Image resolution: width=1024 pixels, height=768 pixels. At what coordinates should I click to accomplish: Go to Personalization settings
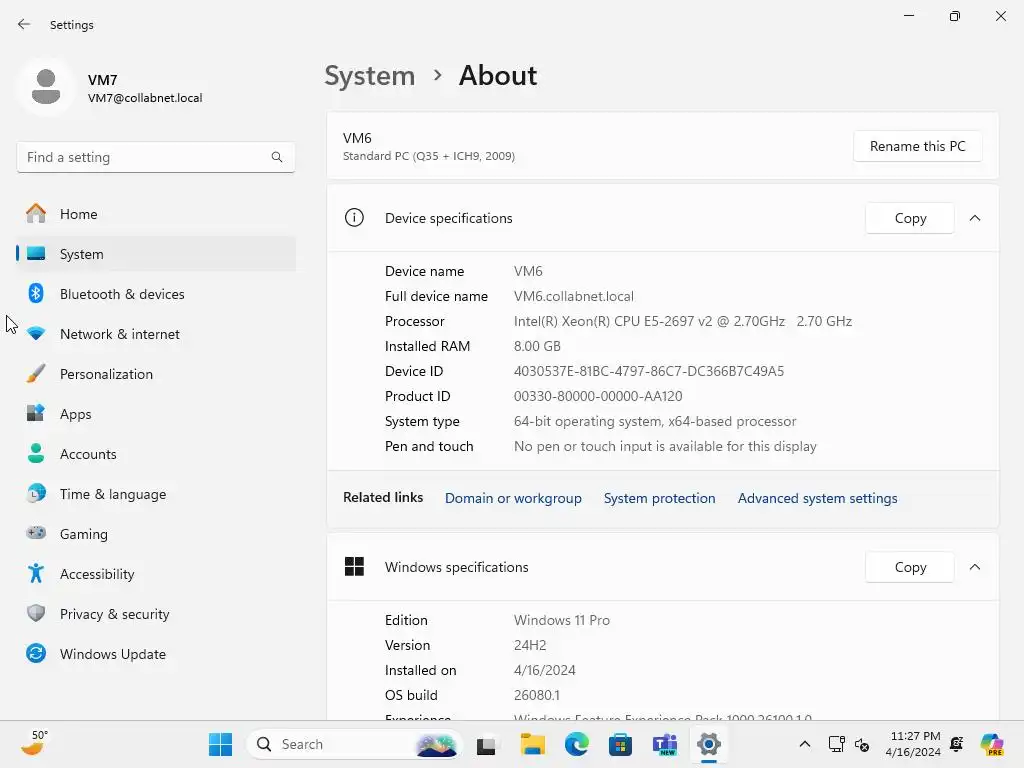coord(155,374)
